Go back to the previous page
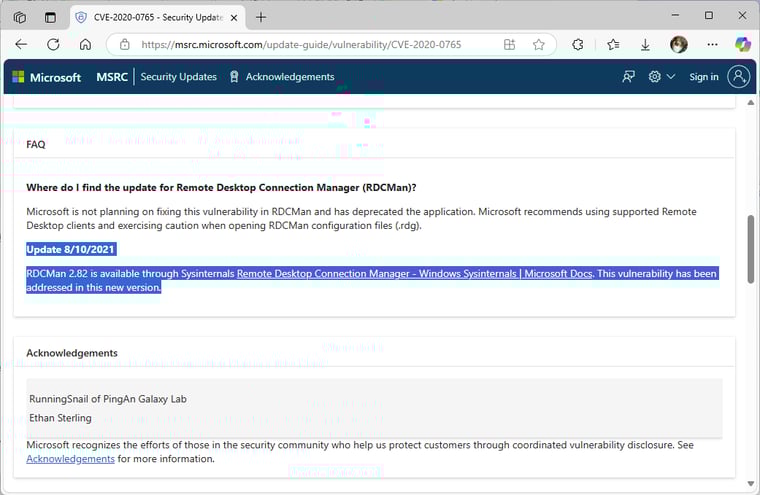760x495 pixels. click(21, 45)
